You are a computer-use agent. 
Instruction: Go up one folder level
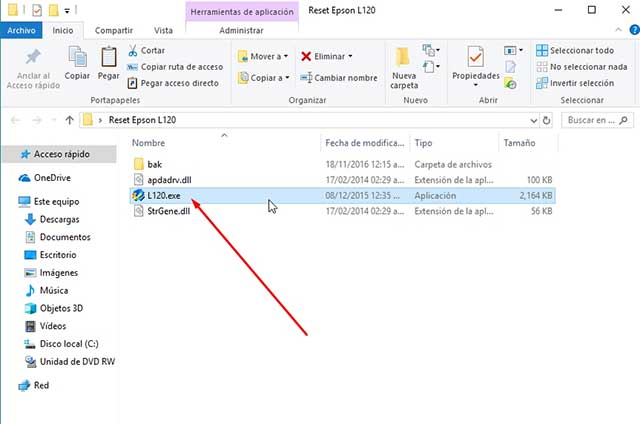pyautogui.click(x=69, y=120)
